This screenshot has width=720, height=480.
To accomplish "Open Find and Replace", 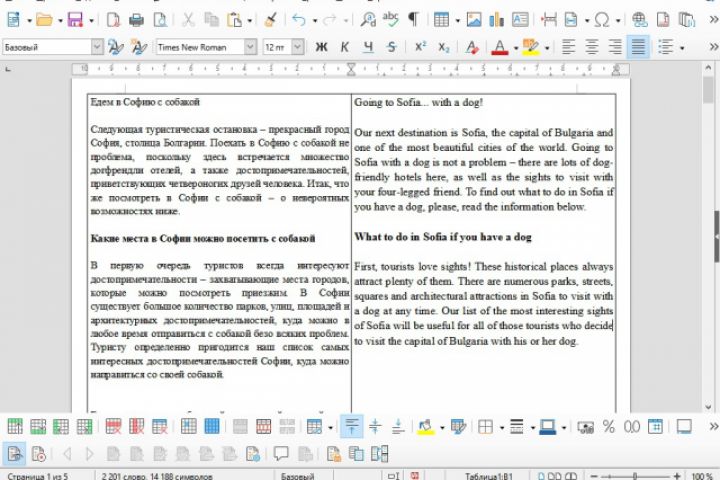I will click(368, 20).
